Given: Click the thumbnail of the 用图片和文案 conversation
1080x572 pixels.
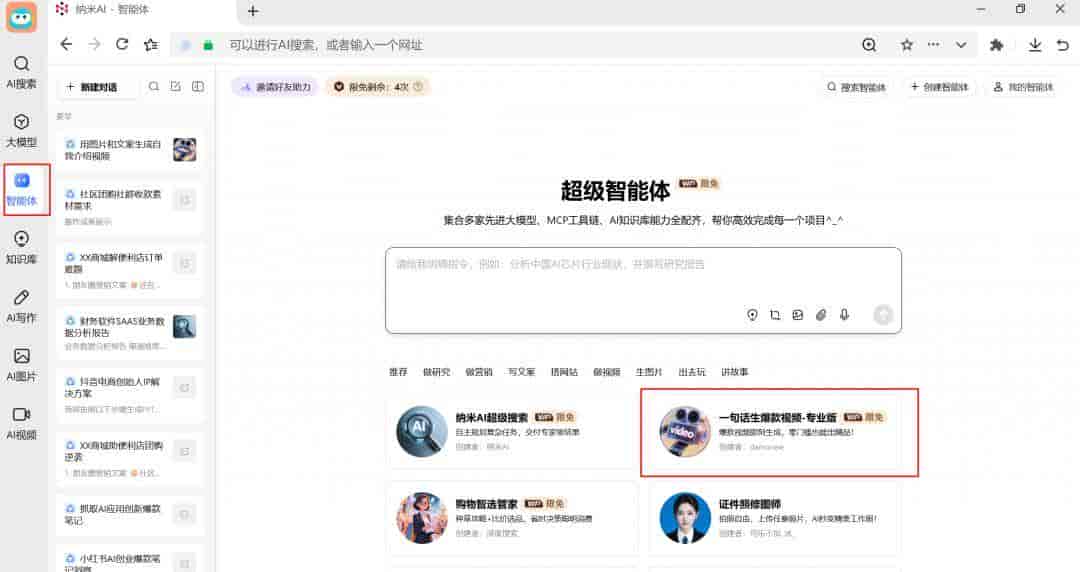Looking at the screenshot, I should (185, 150).
